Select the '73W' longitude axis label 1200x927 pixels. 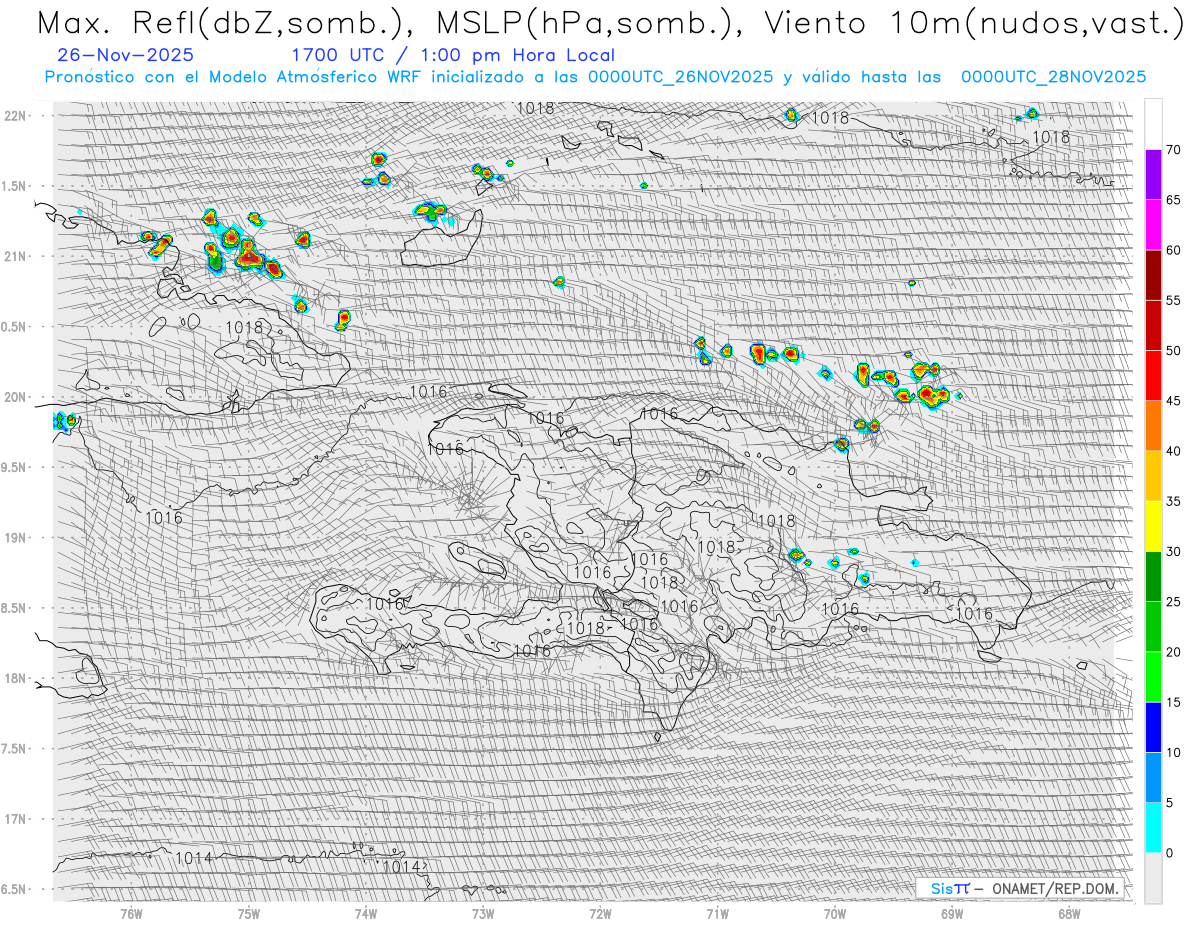pyautogui.click(x=483, y=914)
